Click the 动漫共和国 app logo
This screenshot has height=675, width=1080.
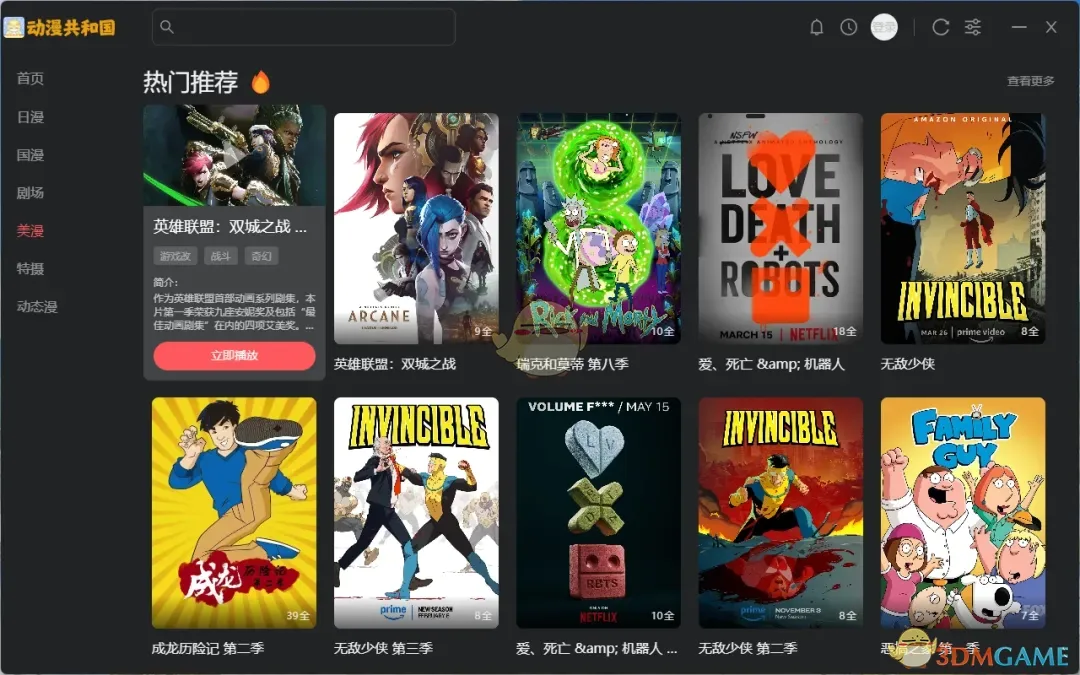tap(60, 28)
